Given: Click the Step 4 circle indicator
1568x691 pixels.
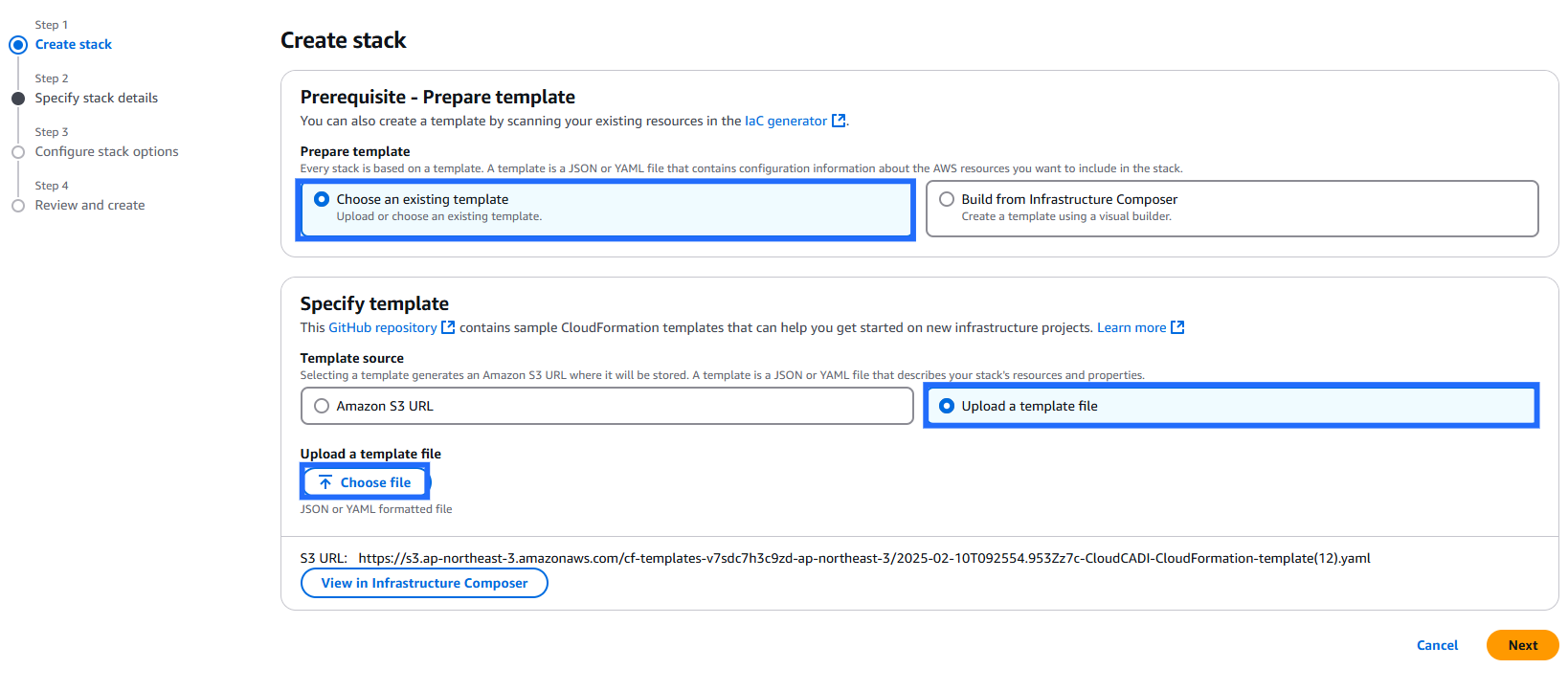Looking at the screenshot, I should (18, 206).
